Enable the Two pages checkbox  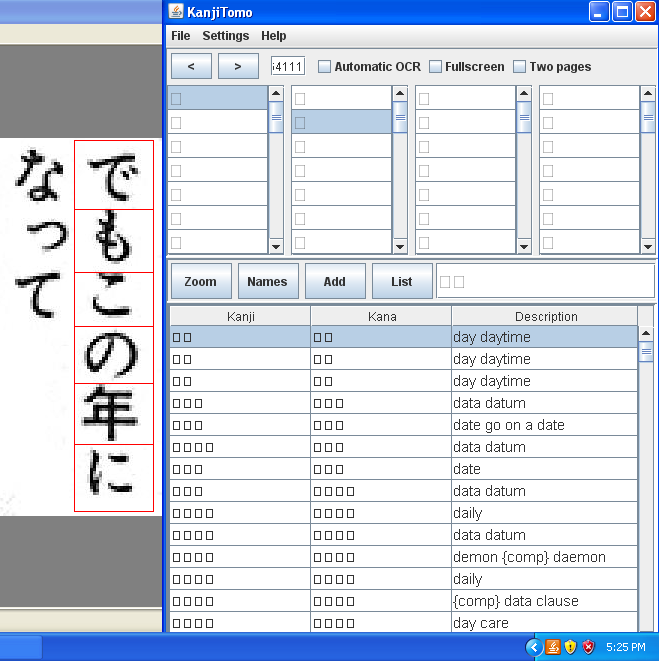(x=519, y=67)
